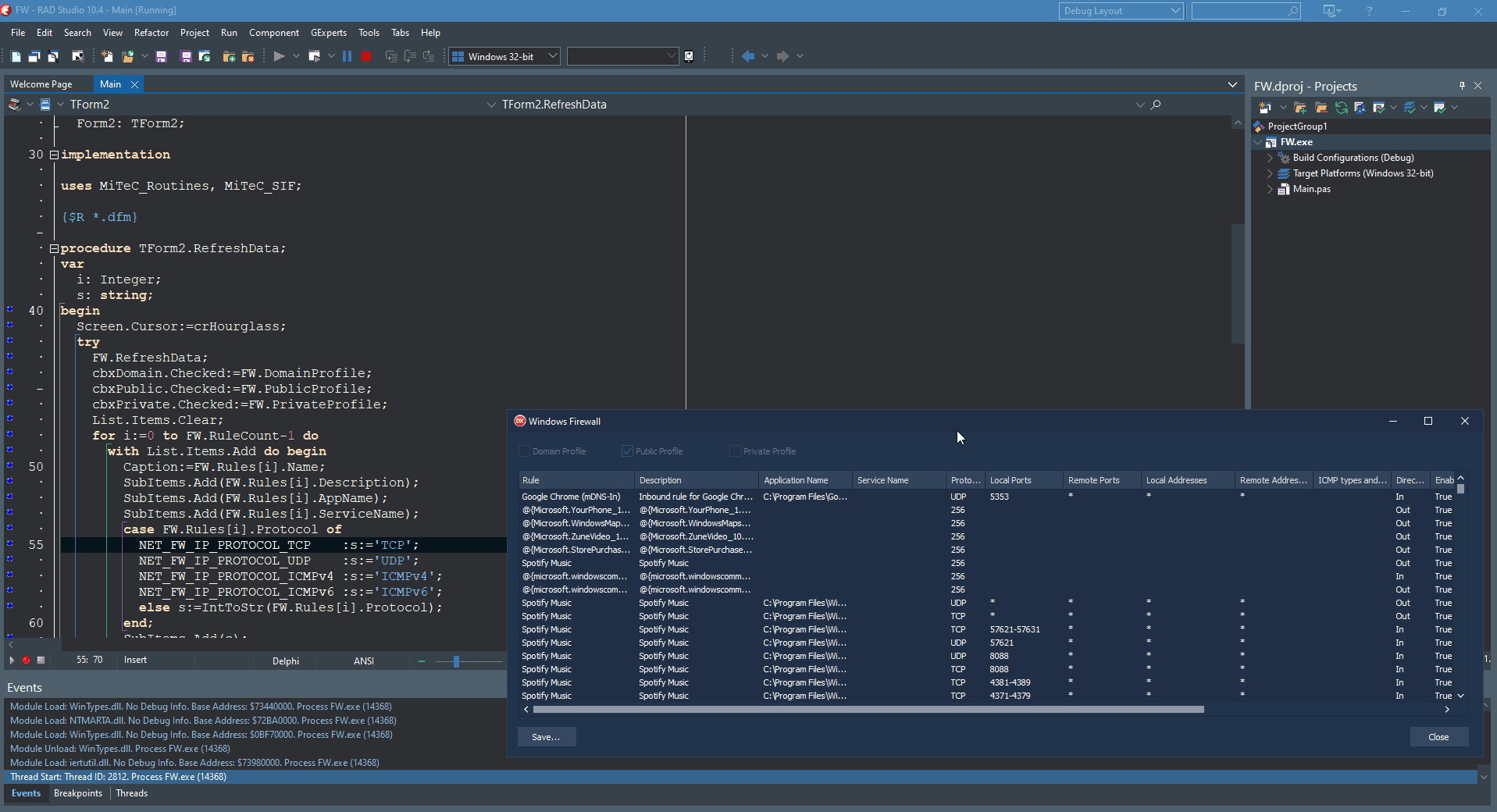This screenshot has width=1497, height=812.
Task: Click the firewall list horizontal scrollbar
Action: point(868,709)
